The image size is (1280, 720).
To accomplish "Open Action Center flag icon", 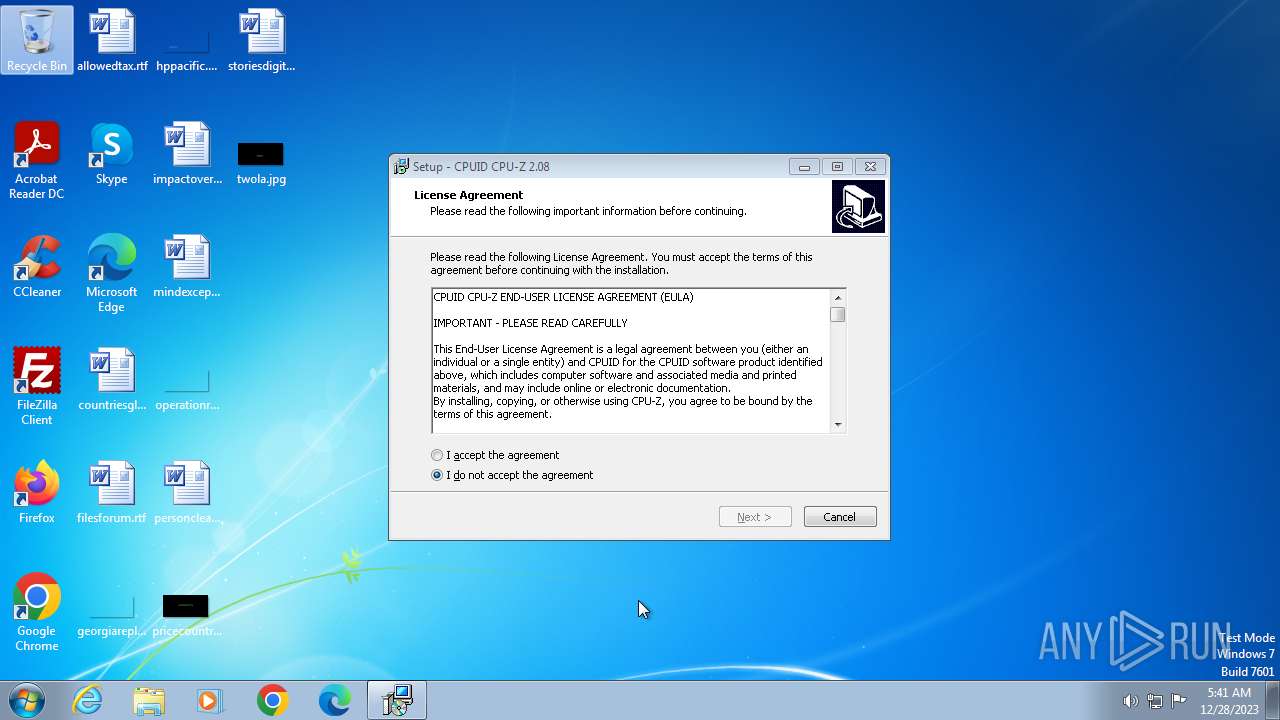I will [x=1179, y=701].
